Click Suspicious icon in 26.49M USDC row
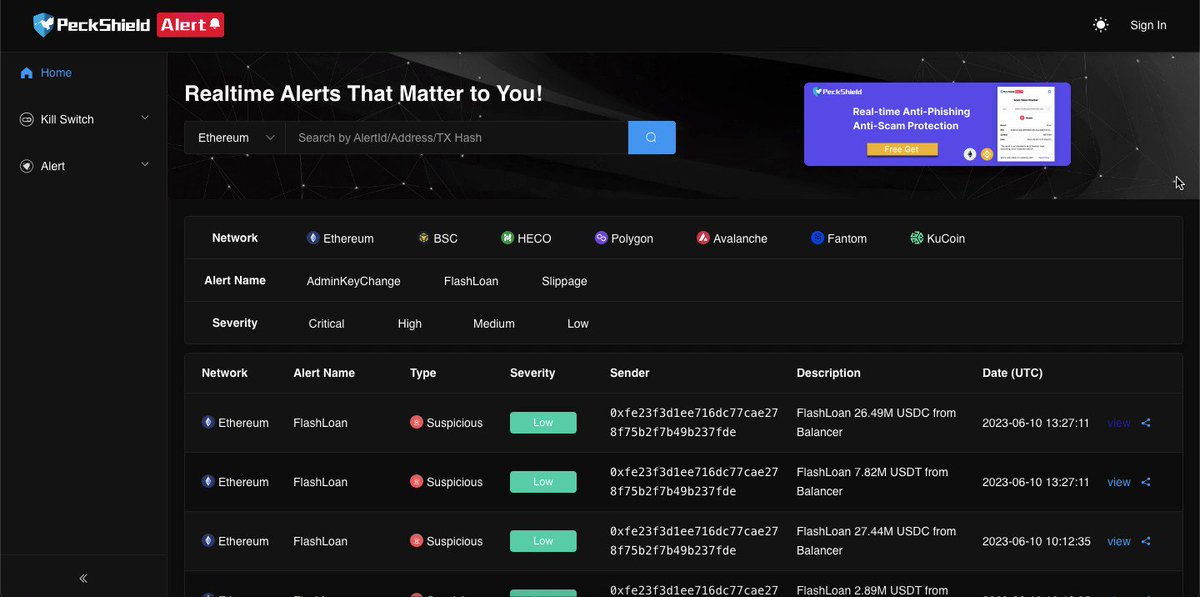Viewport: 1200px width, 597px height. tap(416, 423)
